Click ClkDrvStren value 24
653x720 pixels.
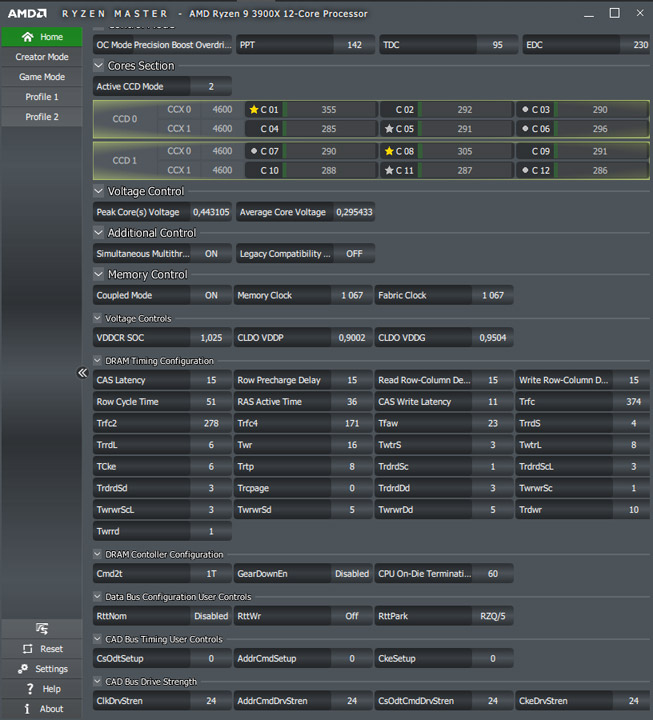pos(211,701)
